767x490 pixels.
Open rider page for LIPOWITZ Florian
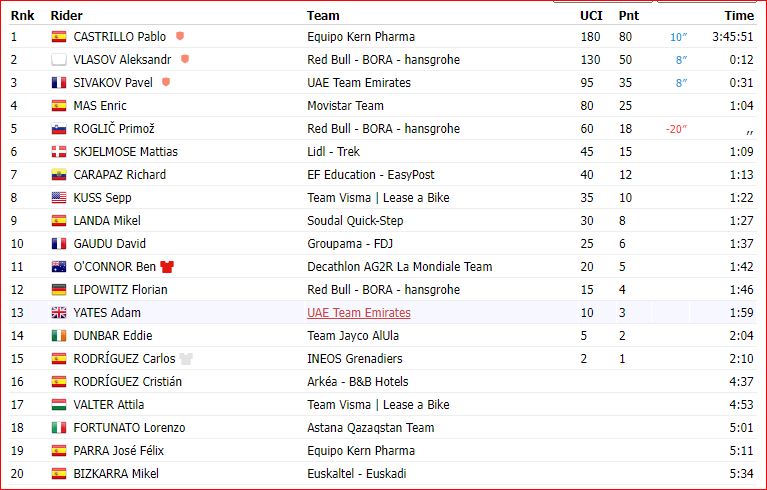click(x=120, y=290)
